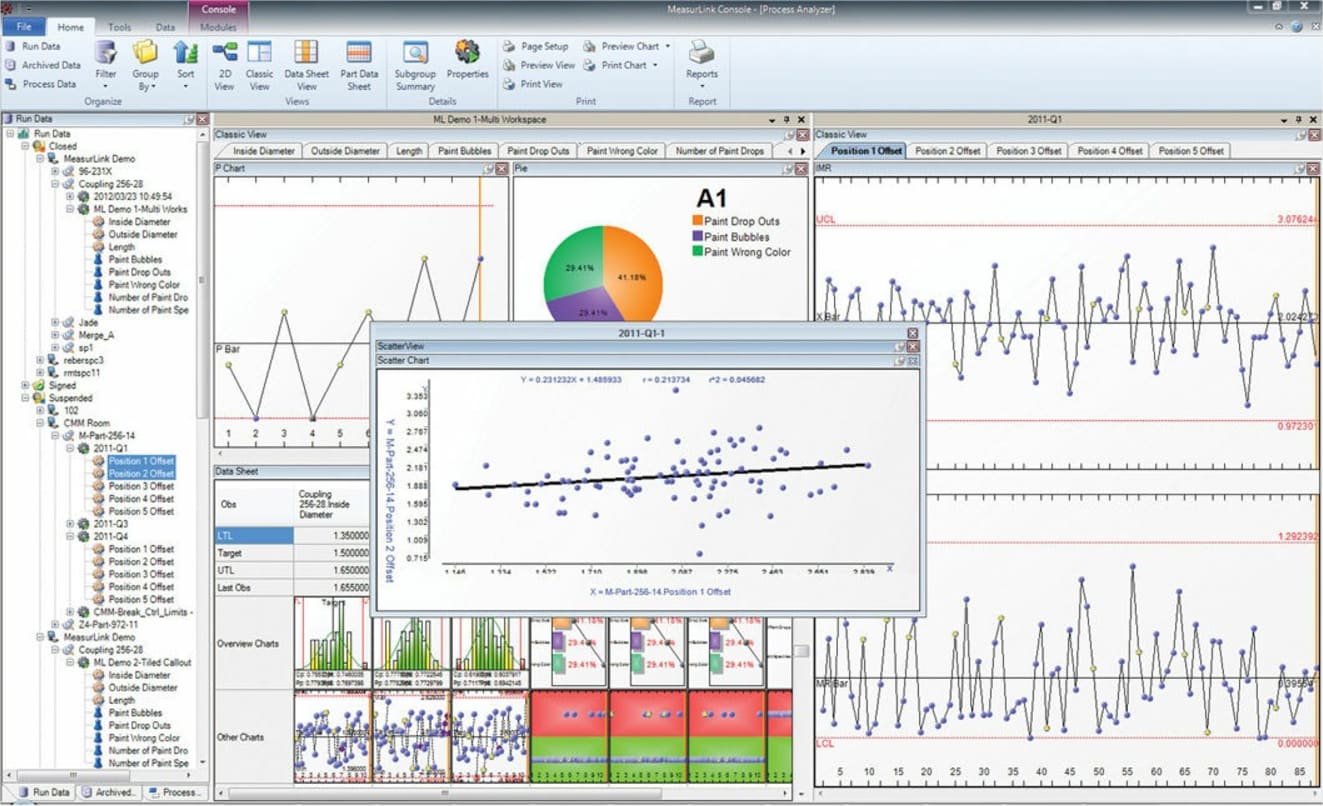The height and width of the screenshot is (806, 1323).
Task: Expand the Jade tree node
Action: 56,322
